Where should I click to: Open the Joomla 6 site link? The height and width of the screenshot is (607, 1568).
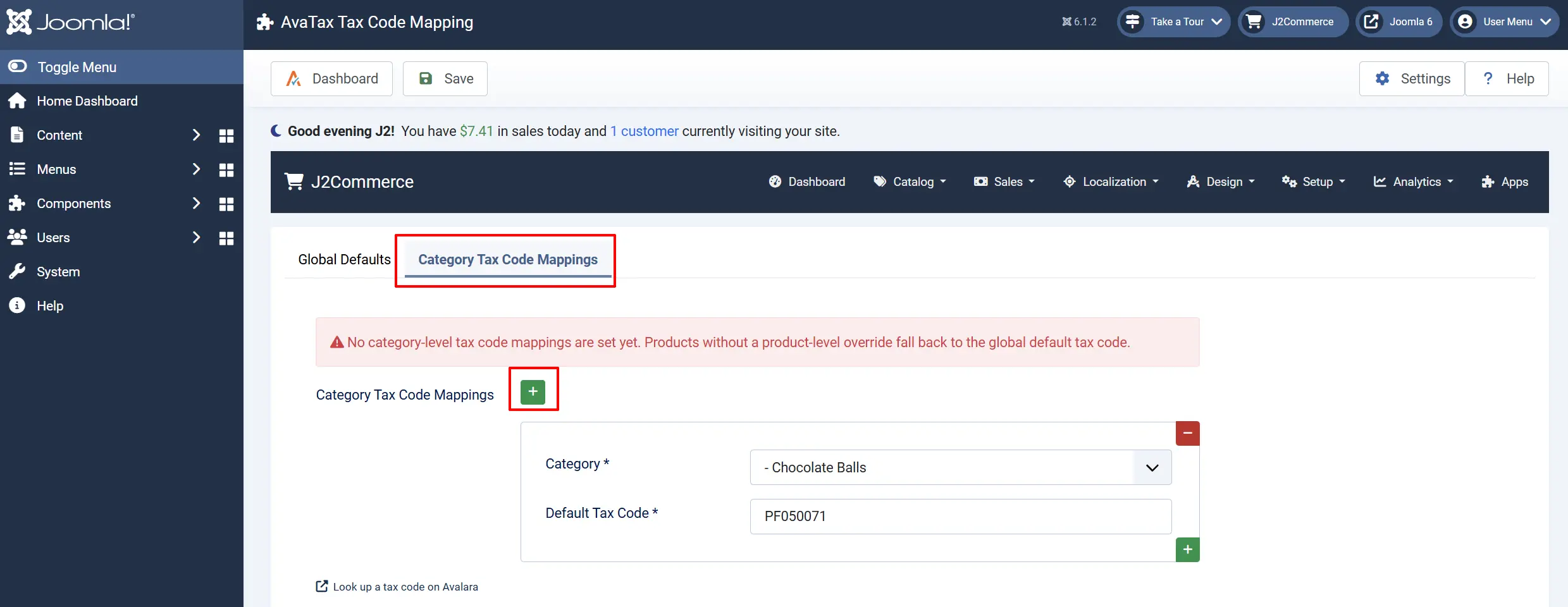click(1399, 21)
